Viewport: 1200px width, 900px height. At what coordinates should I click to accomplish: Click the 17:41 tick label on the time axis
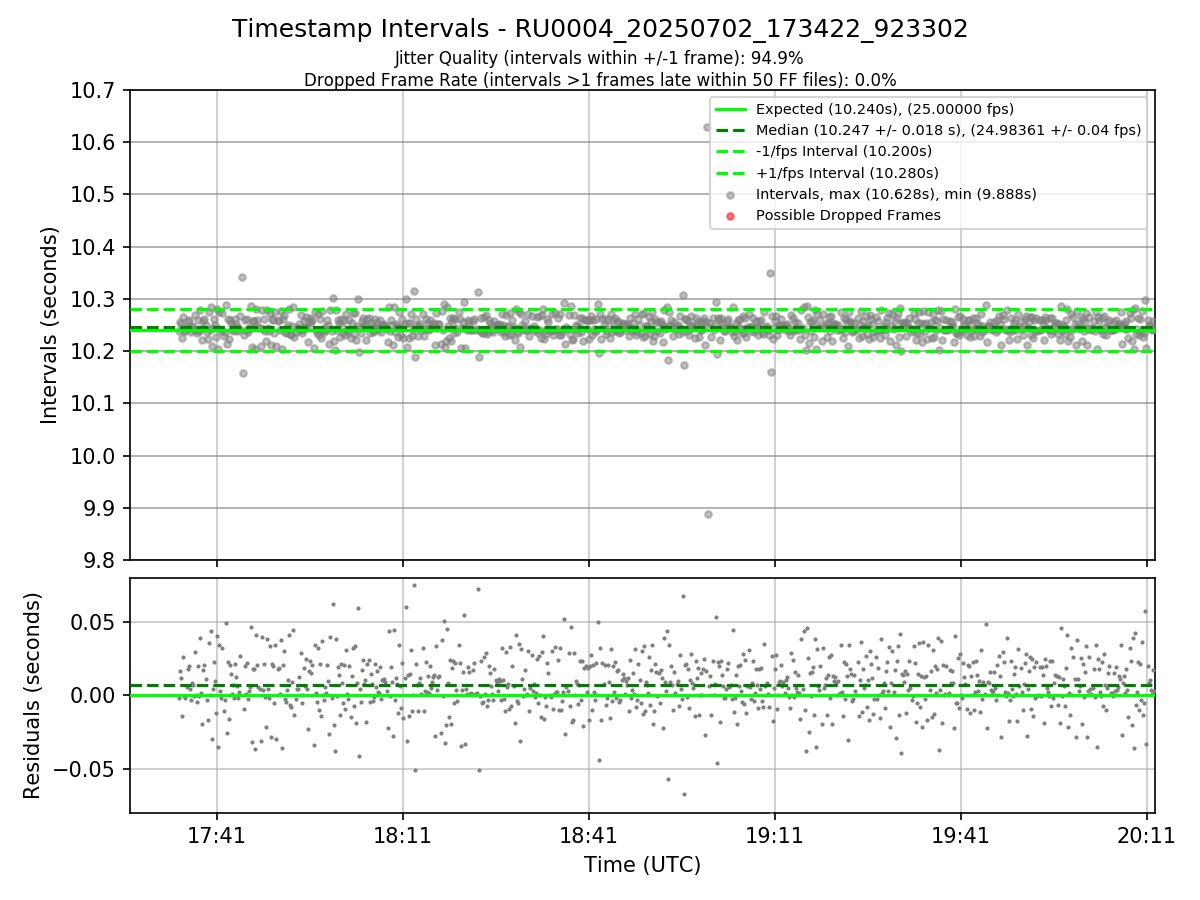click(216, 834)
